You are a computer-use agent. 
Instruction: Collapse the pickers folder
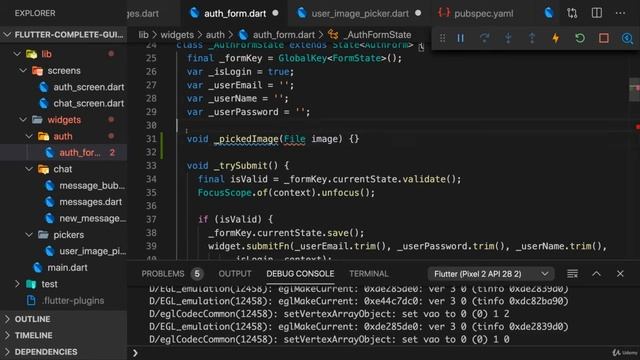(29, 235)
